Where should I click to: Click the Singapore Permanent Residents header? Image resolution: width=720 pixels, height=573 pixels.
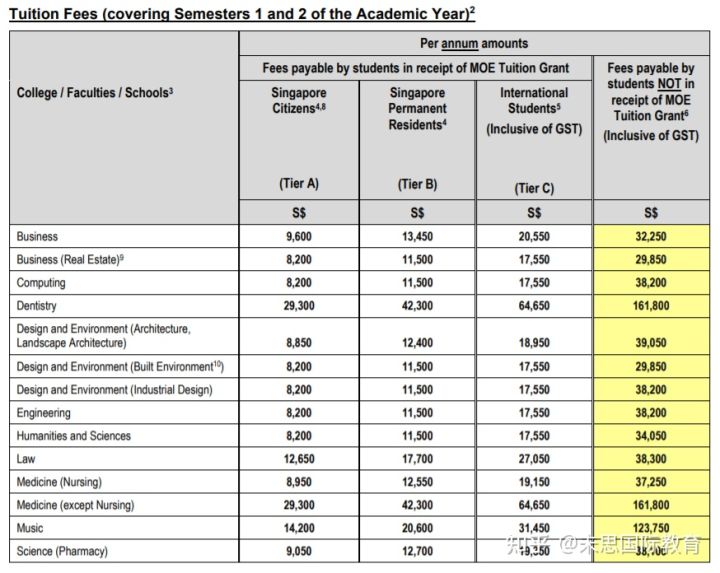point(417,108)
